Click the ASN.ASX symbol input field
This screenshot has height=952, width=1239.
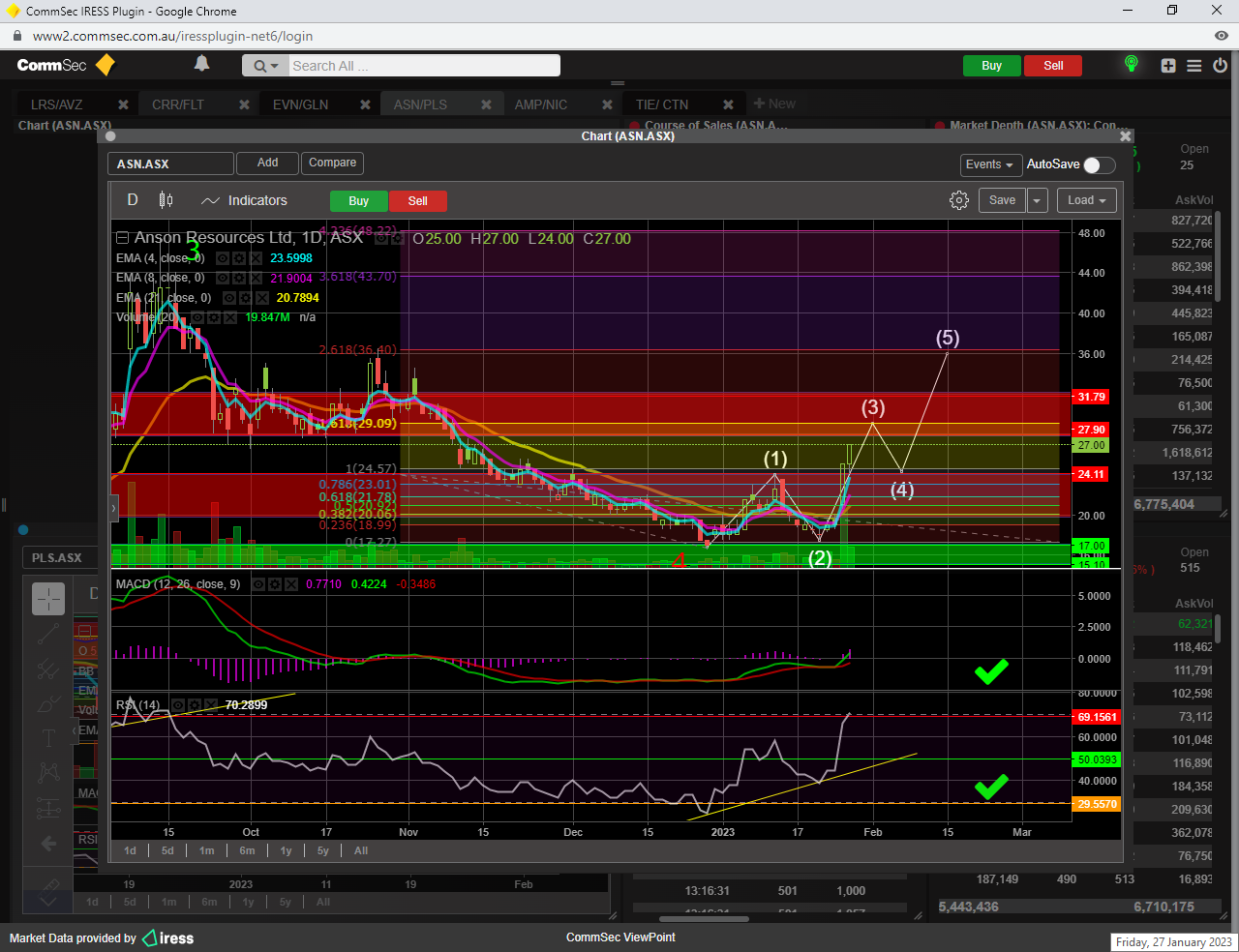click(x=170, y=164)
